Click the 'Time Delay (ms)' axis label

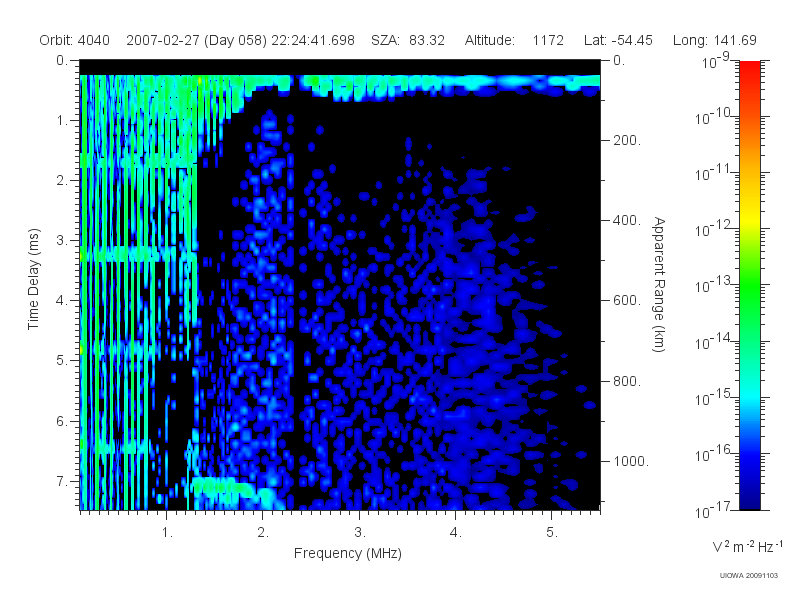pyautogui.click(x=34, y=279)
